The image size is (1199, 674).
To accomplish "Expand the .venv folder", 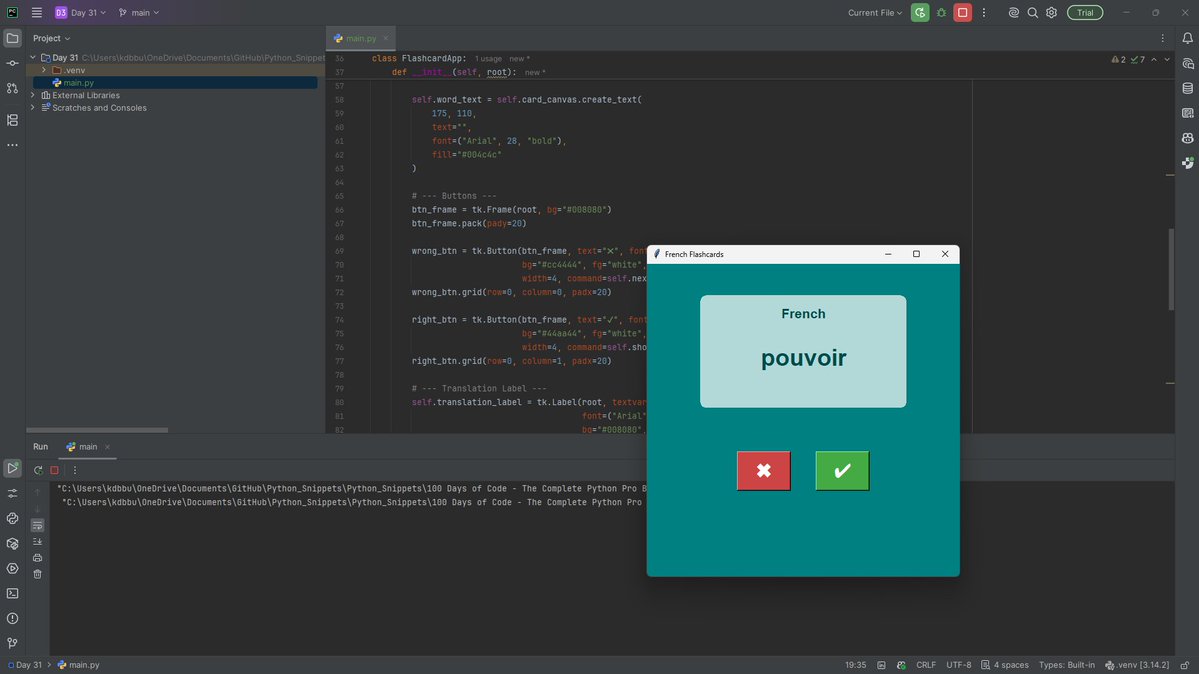I will (44, 70).
